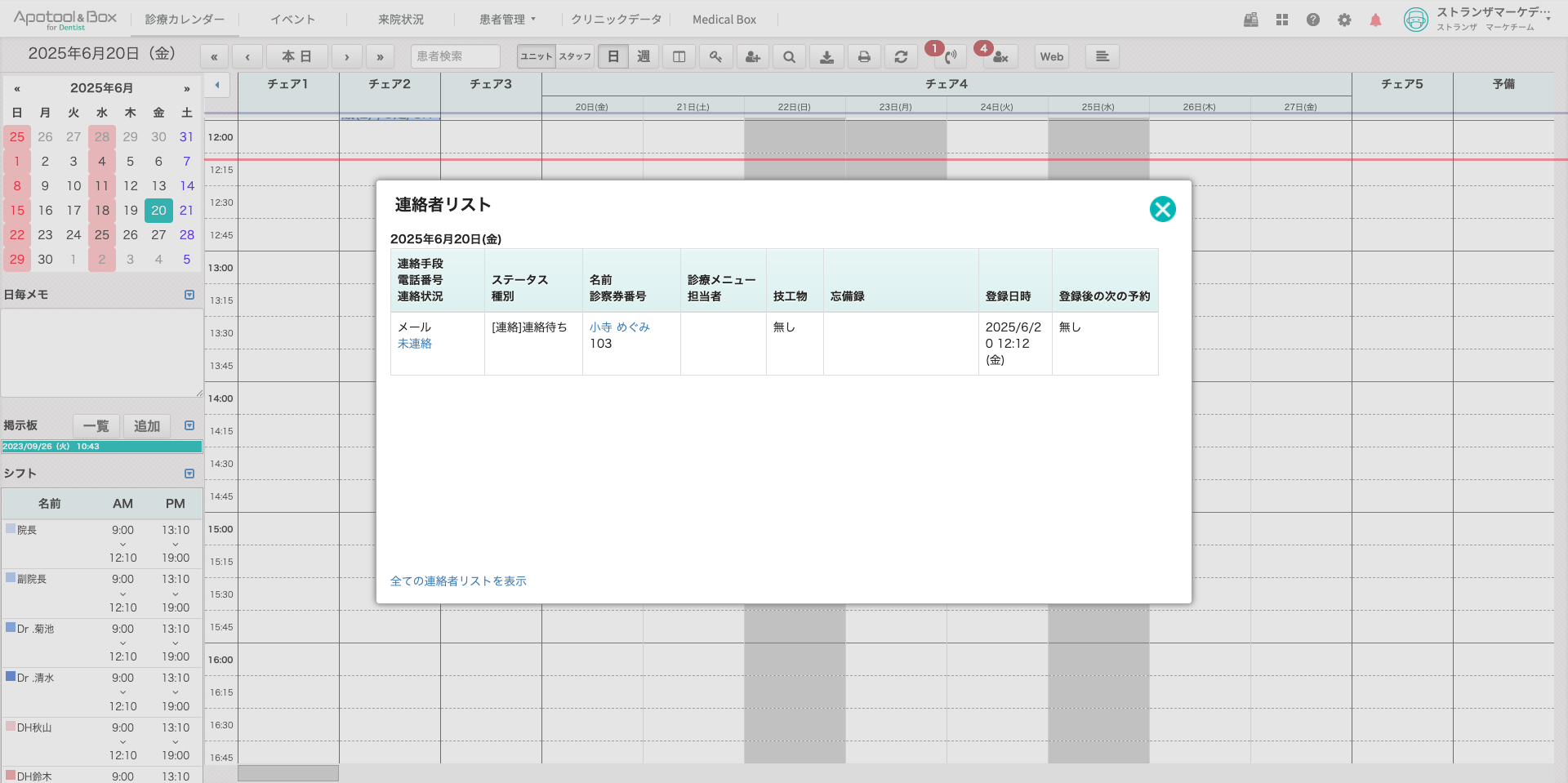
Task: Click the add patient icon in toolbar
Action: pos(752,56)
